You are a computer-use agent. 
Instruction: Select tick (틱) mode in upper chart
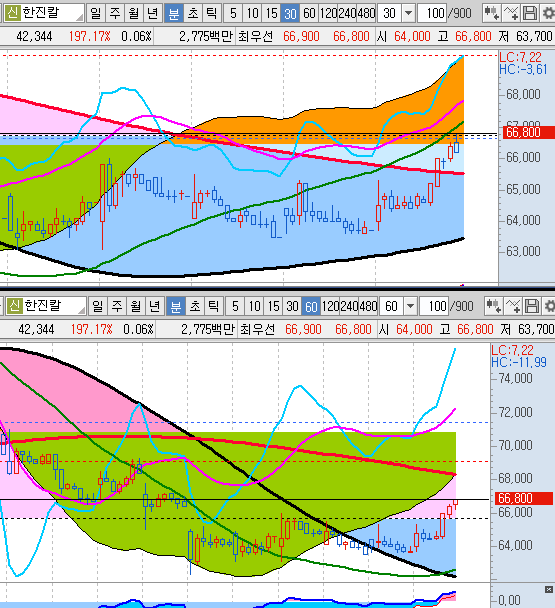pos(212,13)
